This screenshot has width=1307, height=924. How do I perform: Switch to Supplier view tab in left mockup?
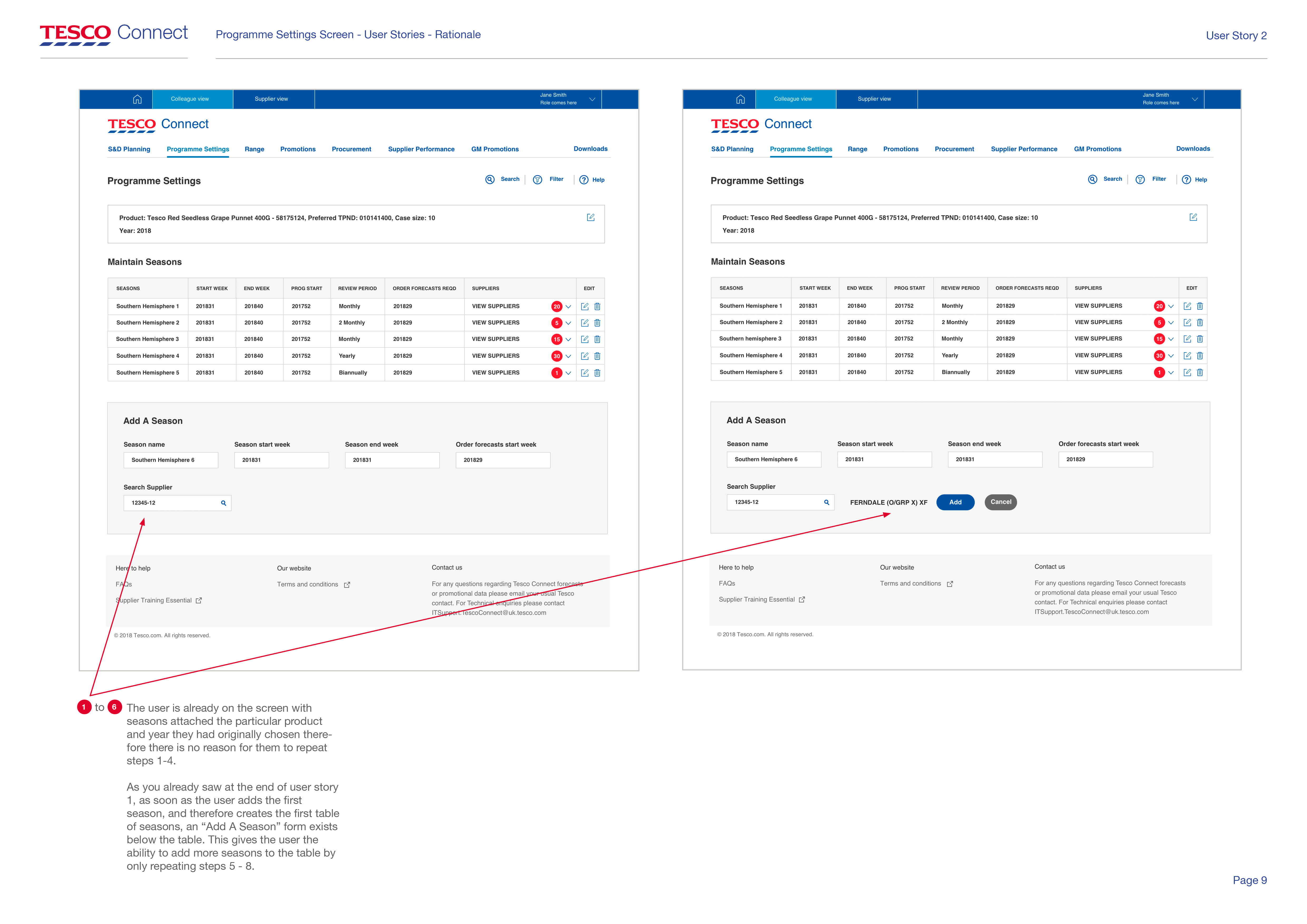272,99
